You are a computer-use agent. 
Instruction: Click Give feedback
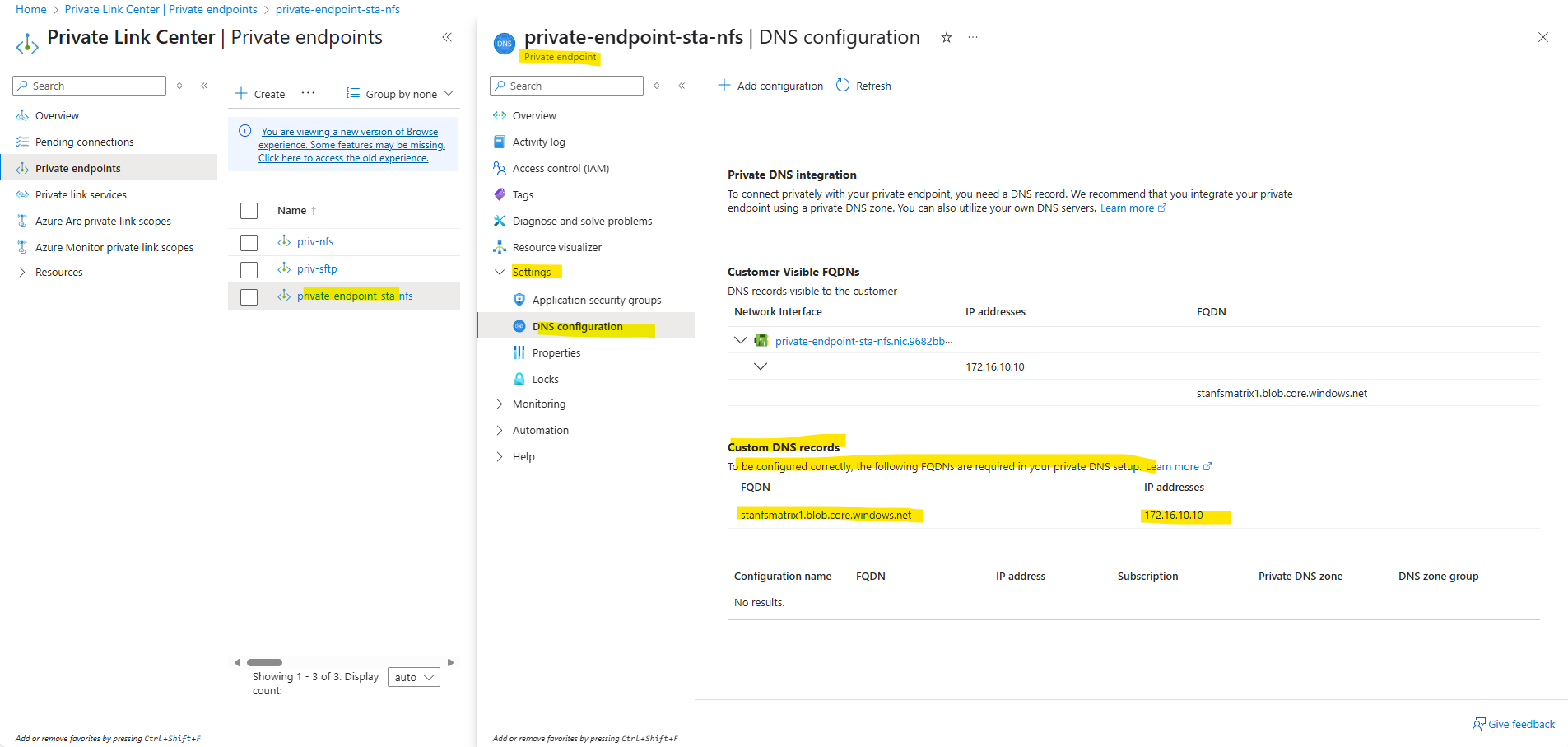coord(1514,724)
